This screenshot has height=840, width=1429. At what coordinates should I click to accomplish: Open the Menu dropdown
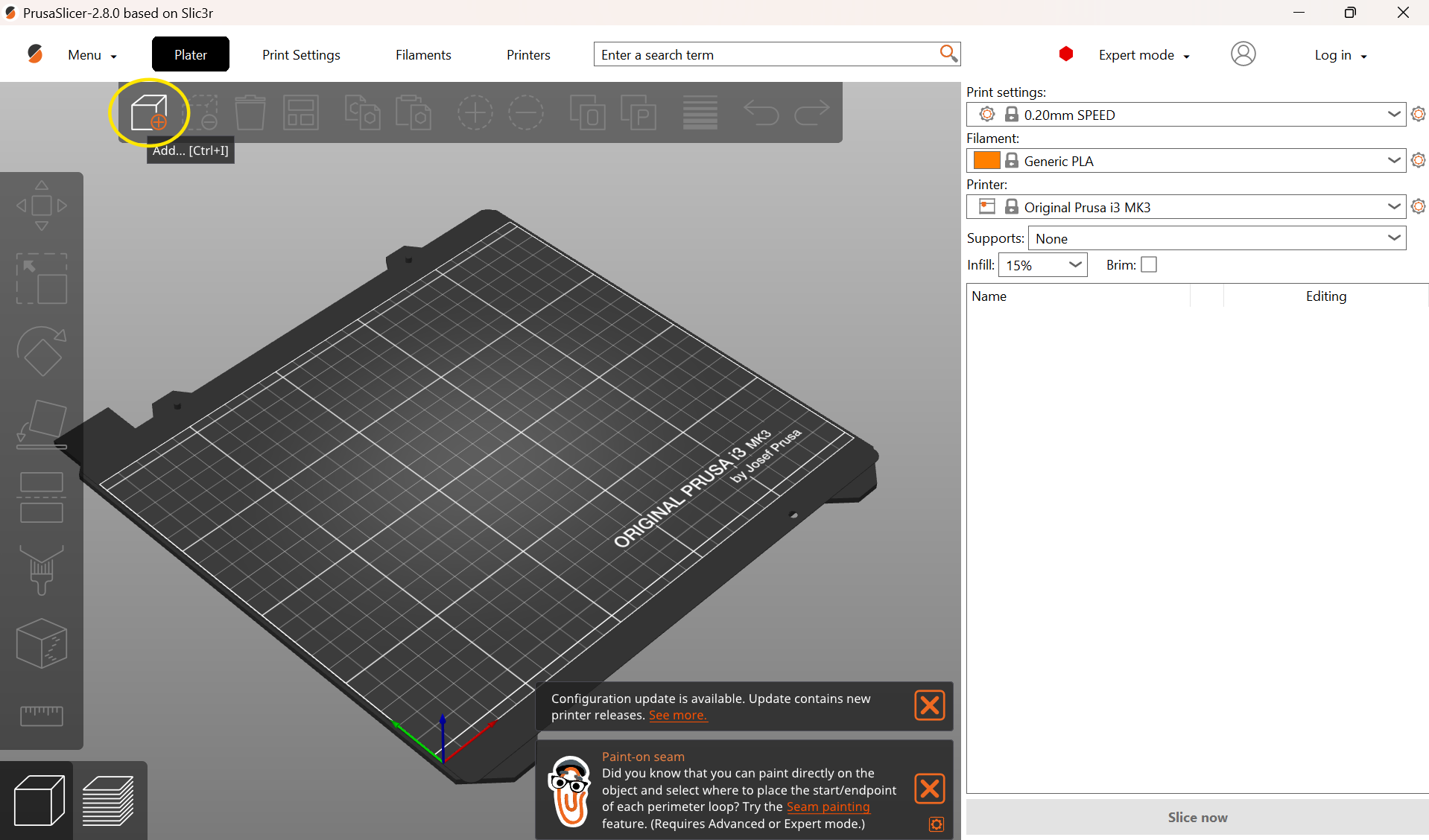coord(92,55)
